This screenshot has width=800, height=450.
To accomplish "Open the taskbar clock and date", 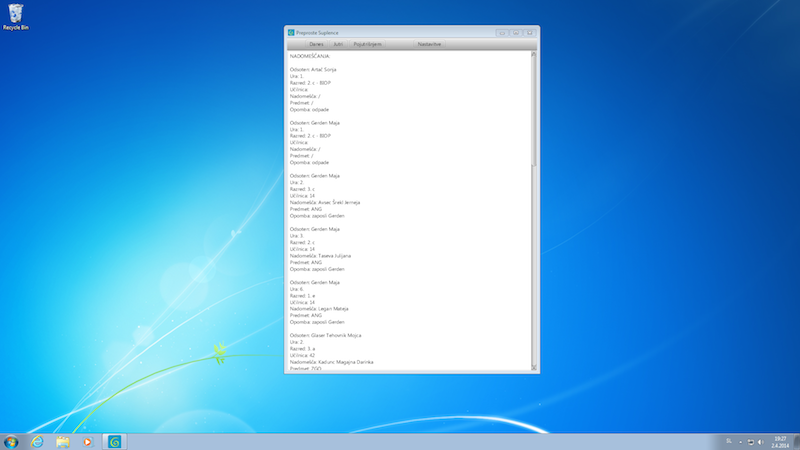I will coord(780,441).
